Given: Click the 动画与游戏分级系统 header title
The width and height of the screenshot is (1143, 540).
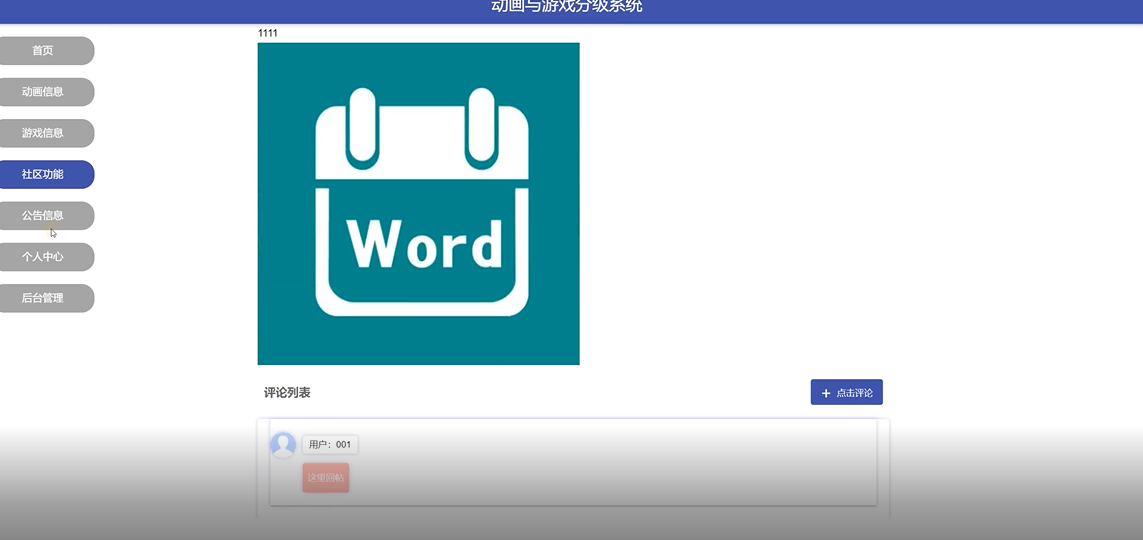Looking at the screenshot, I should tap(567, 7).
